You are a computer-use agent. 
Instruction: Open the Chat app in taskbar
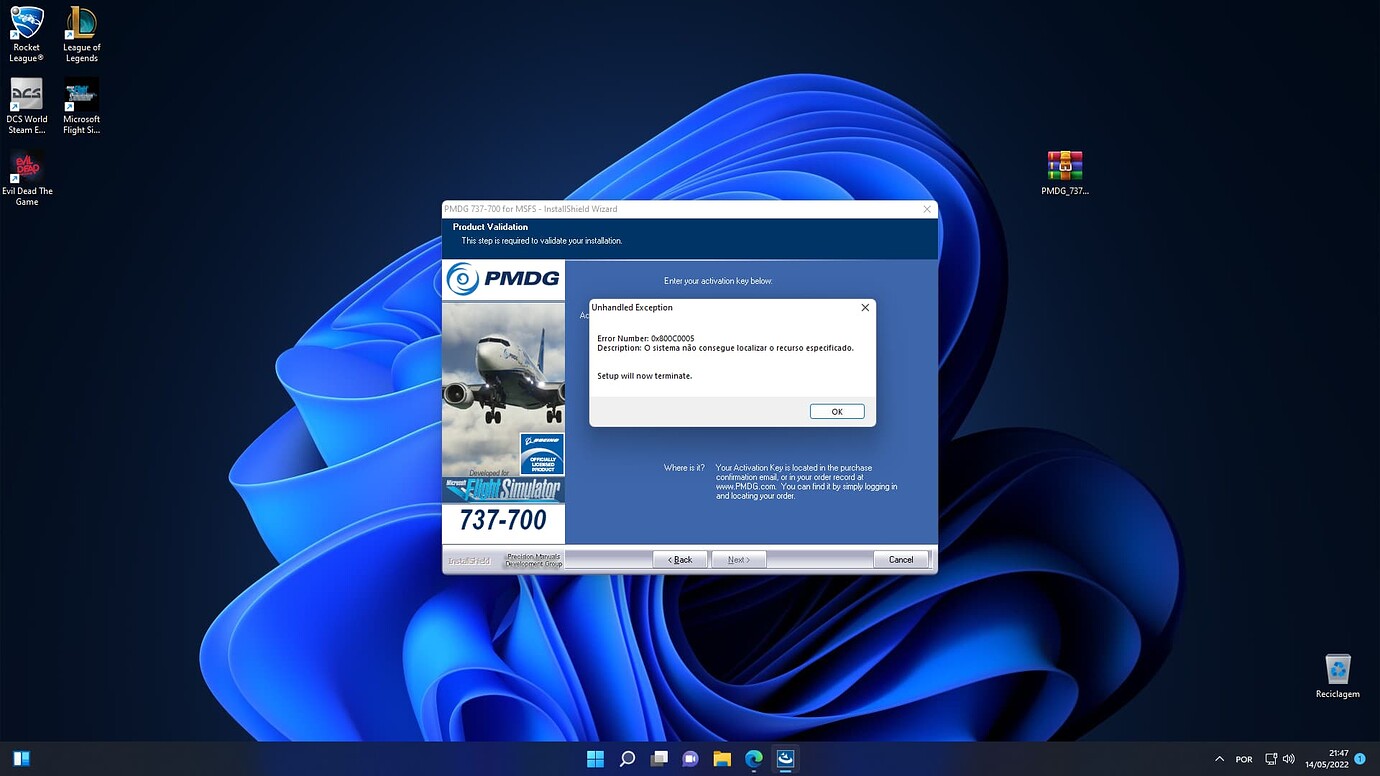click(690, 759)
